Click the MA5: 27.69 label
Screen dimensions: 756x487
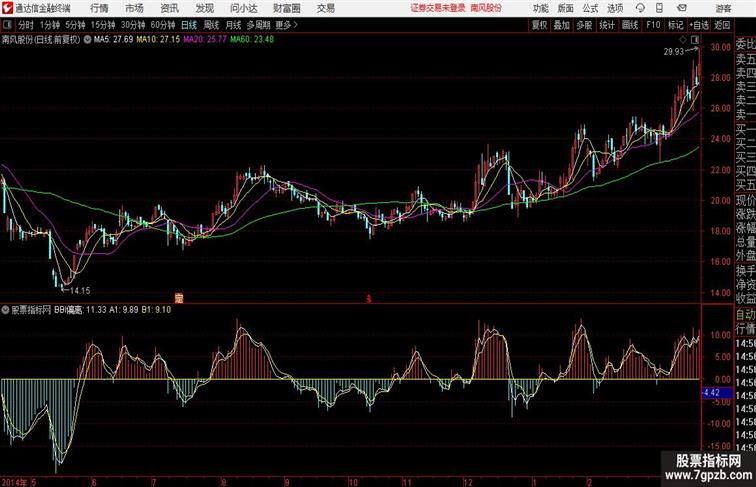pos(113,40)
